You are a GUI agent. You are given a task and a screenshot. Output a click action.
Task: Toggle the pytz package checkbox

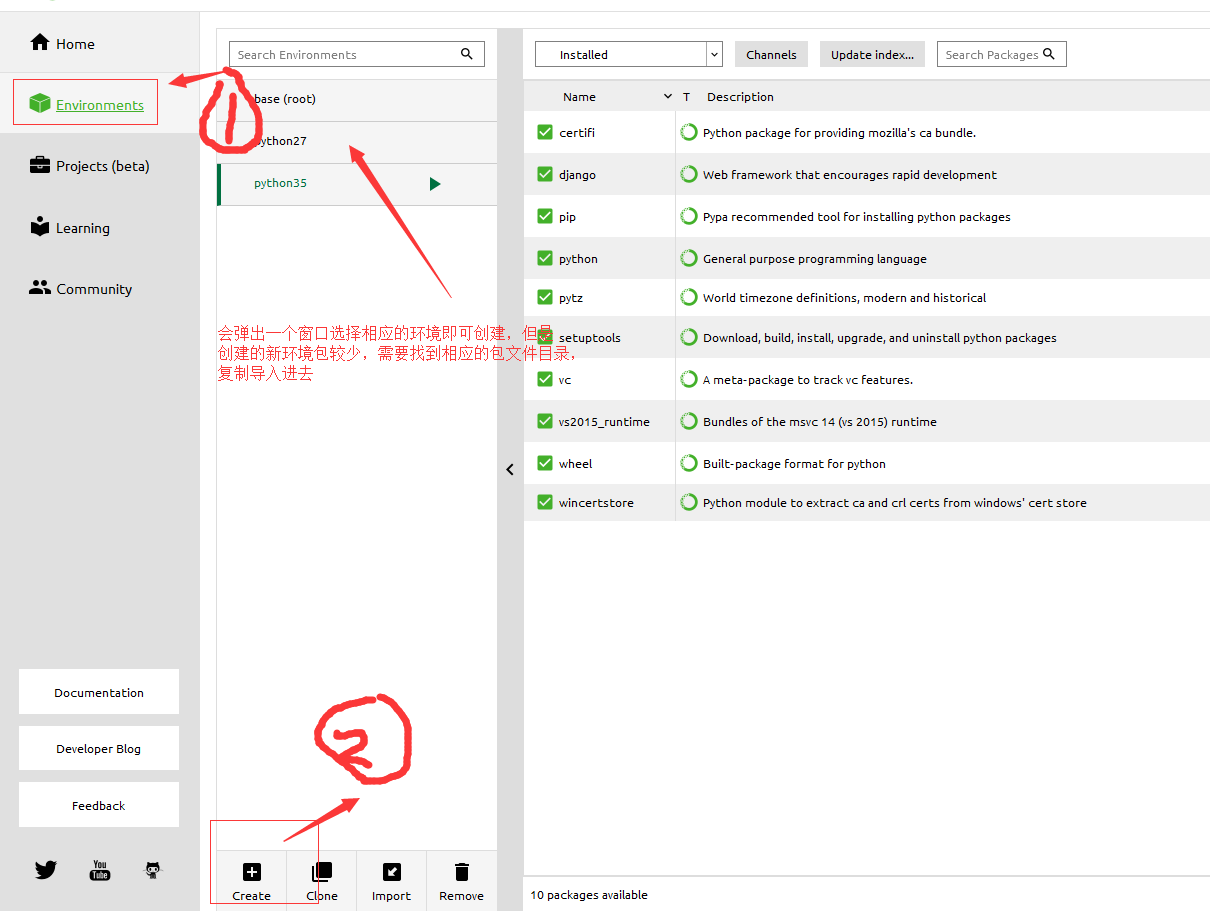[x=545, y=297]
